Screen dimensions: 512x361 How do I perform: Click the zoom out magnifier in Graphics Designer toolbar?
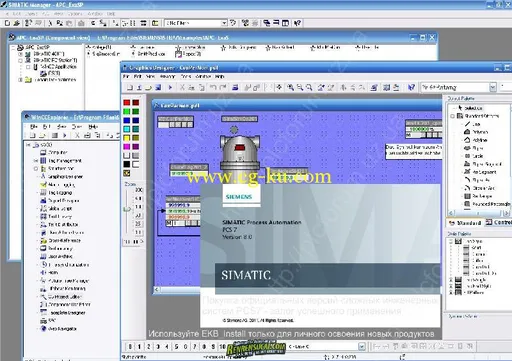tap(300, 87)
